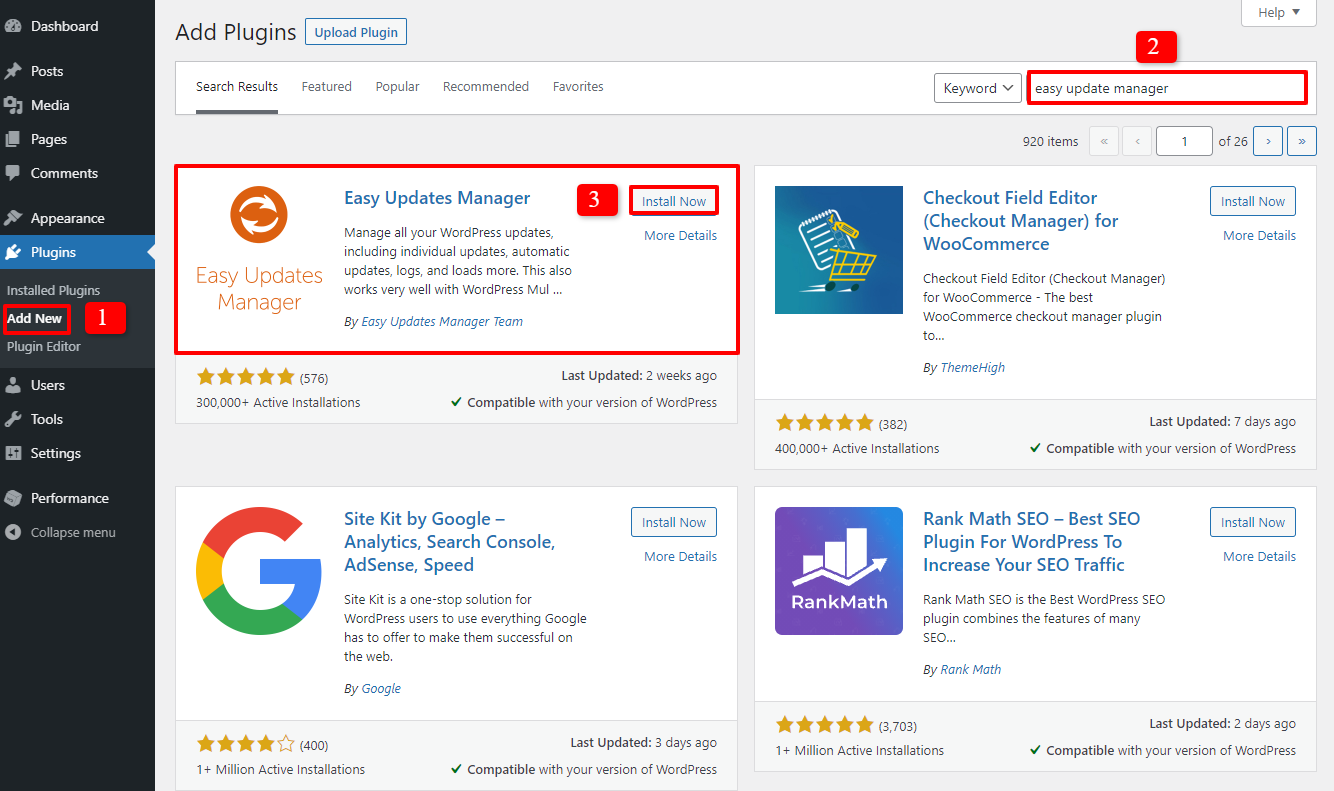Click the plugin search input field
1334x791 pixels.
click(x=1167, y=88)
